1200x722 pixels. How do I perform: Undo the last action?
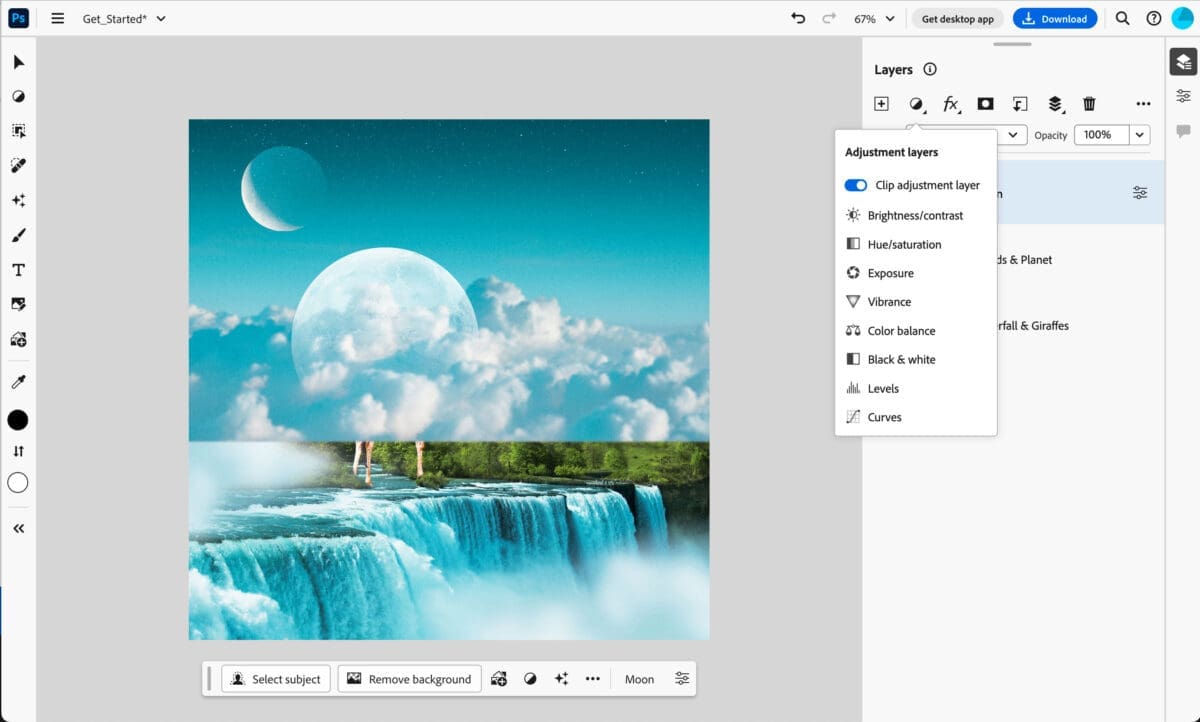coord(797,18)
